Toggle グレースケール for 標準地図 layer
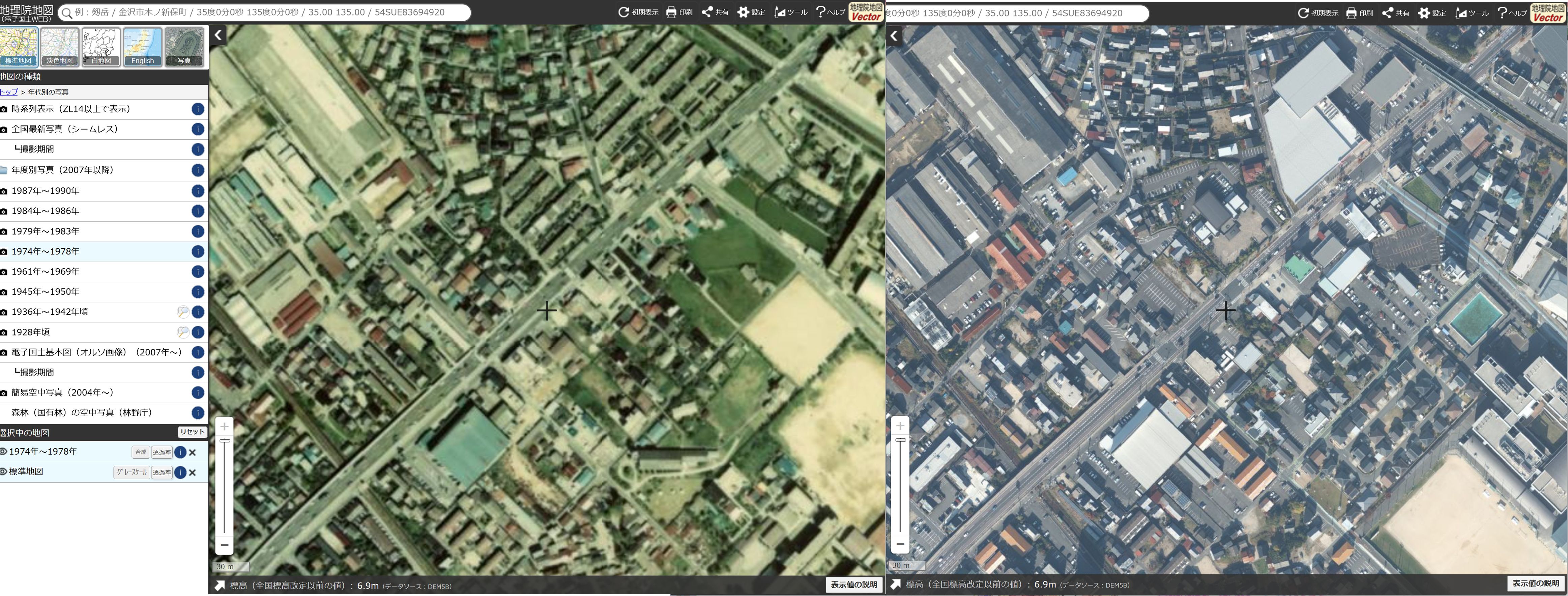This screenshot has width=1568, height=596. [132, 472]
